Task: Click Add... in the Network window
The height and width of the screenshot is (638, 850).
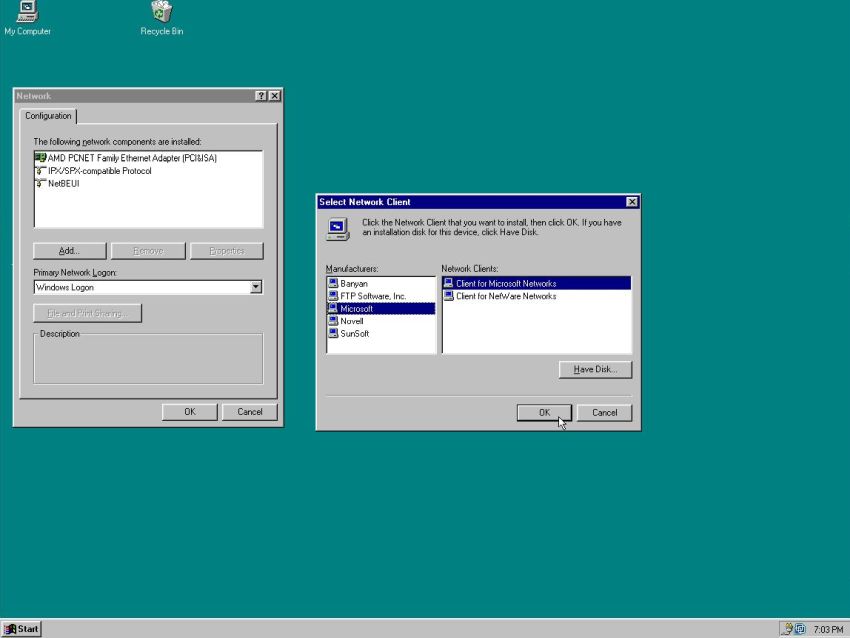Action: (69, 251)
